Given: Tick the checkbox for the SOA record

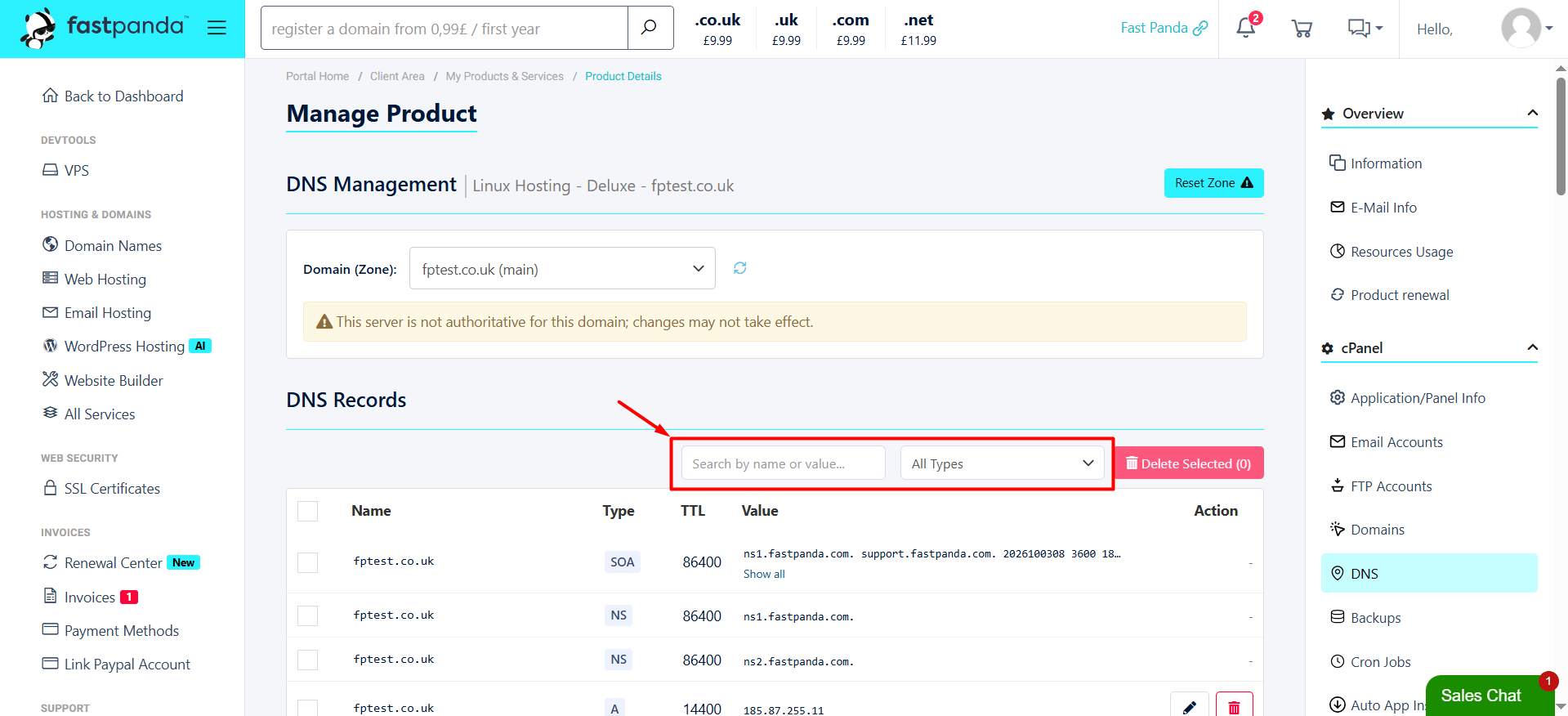Looking at the screenshot, I should point(308,562).
